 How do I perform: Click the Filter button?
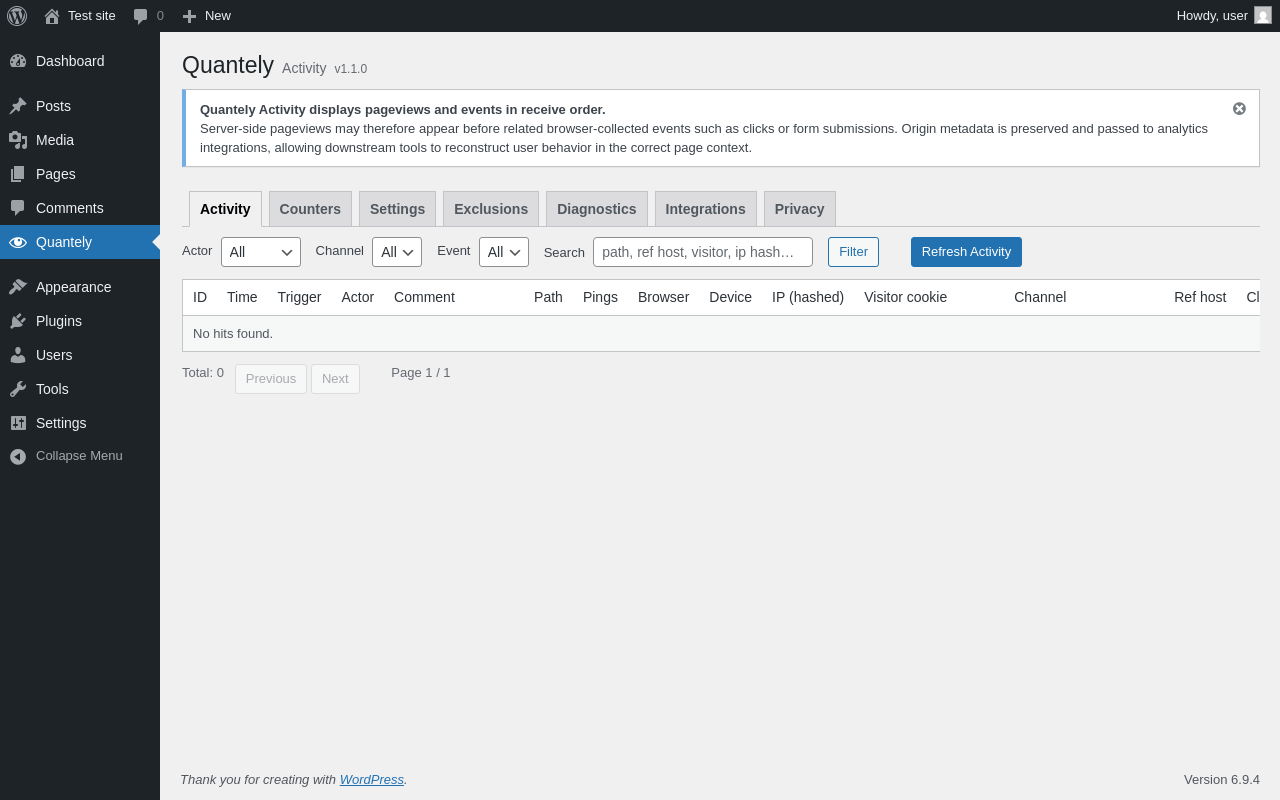click(x=853, y=252)
